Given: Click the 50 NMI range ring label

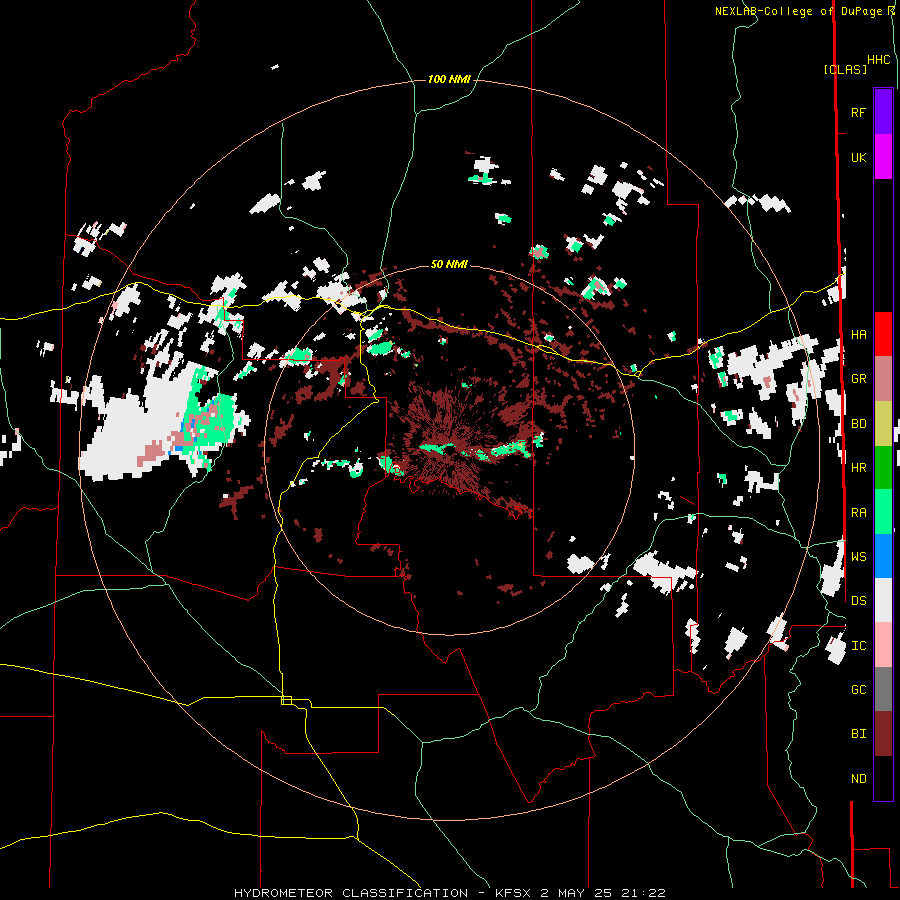Looking at the screenshot, I should 449,264.
